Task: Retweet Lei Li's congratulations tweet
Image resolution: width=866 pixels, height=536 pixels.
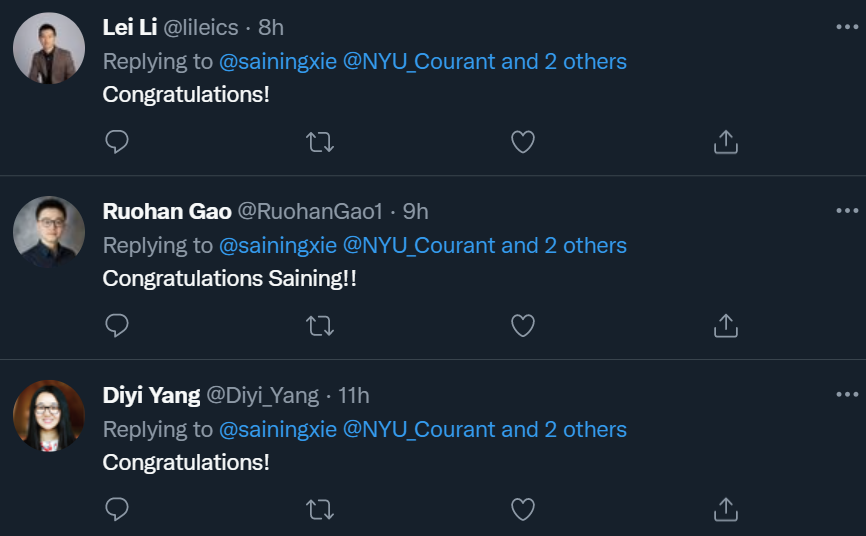Action: tap(320, 142)
